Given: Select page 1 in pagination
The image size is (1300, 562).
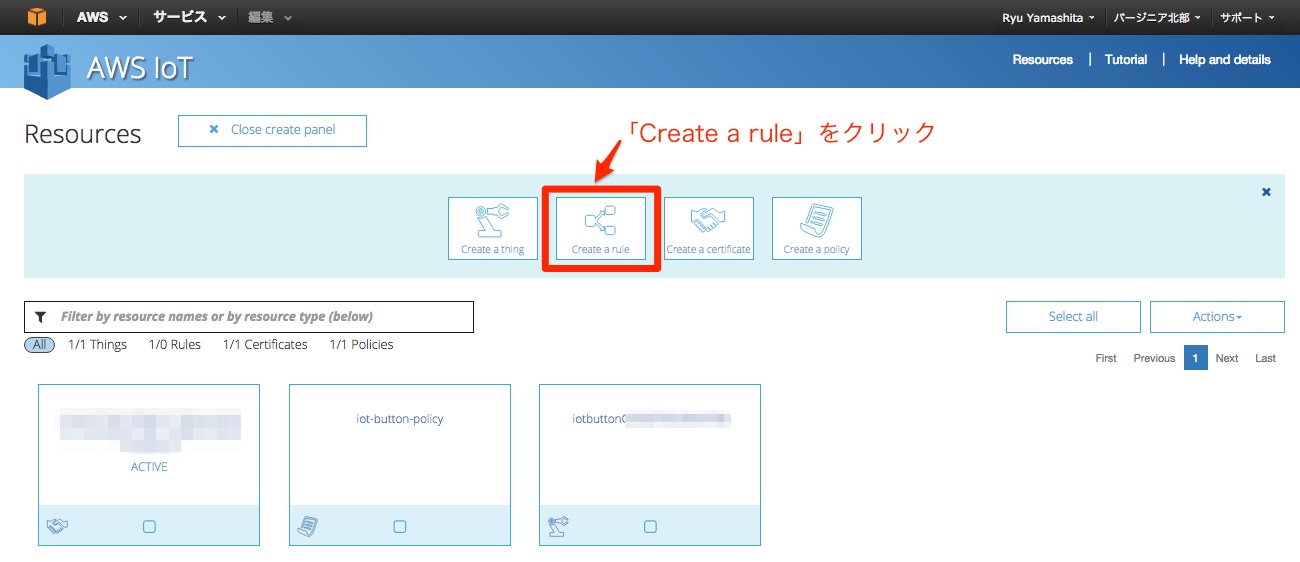Looking at the screenshot, I should (1196, 358).
